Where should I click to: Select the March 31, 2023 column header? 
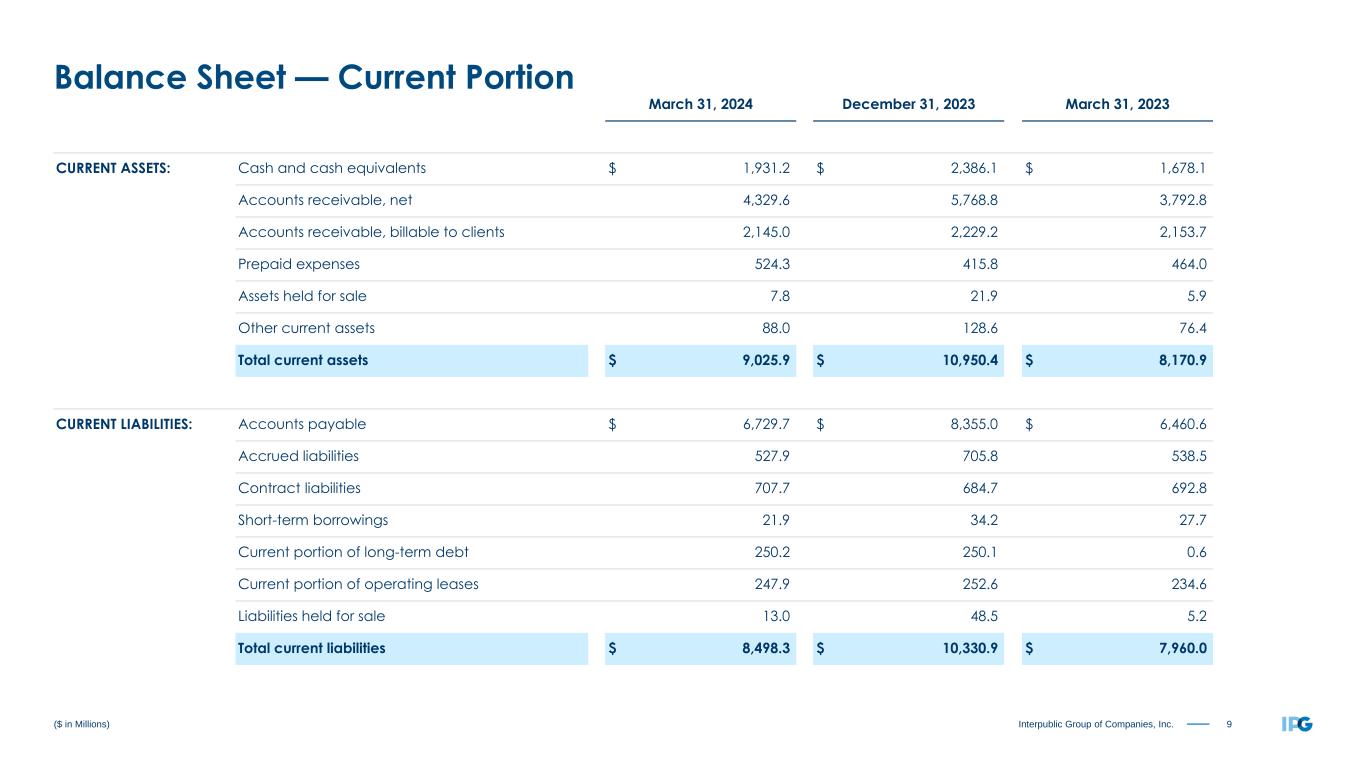(x=1116, y=104)
